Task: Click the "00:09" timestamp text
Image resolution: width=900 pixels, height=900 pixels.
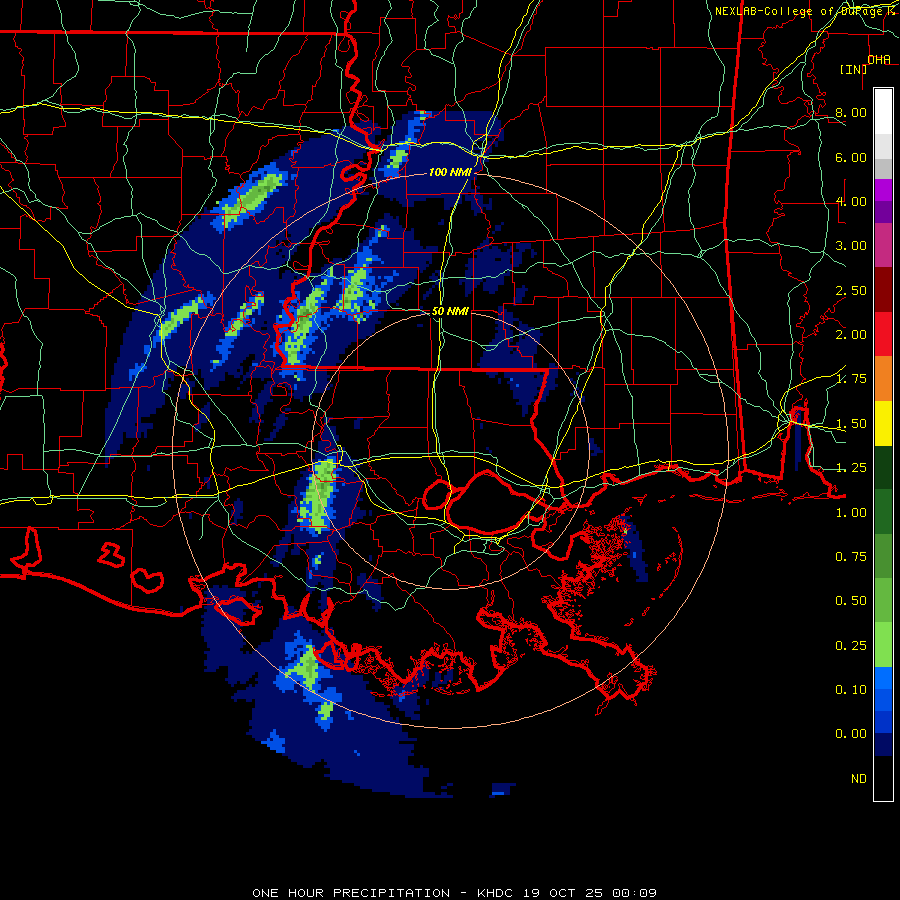Action: click(634, 893)
